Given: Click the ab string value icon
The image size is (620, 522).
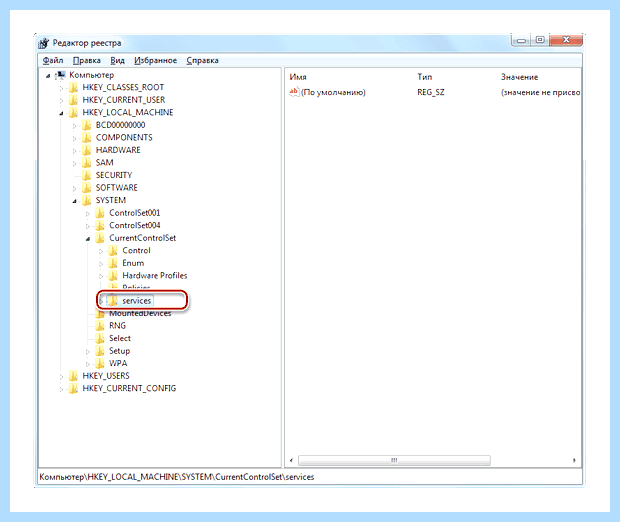Looking at the screenshot, I should [x=294, y=92].
